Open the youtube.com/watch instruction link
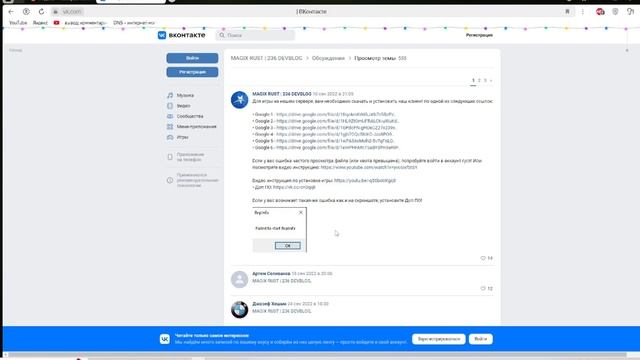The height and width of the screenshot is (360, 640). 369,167
